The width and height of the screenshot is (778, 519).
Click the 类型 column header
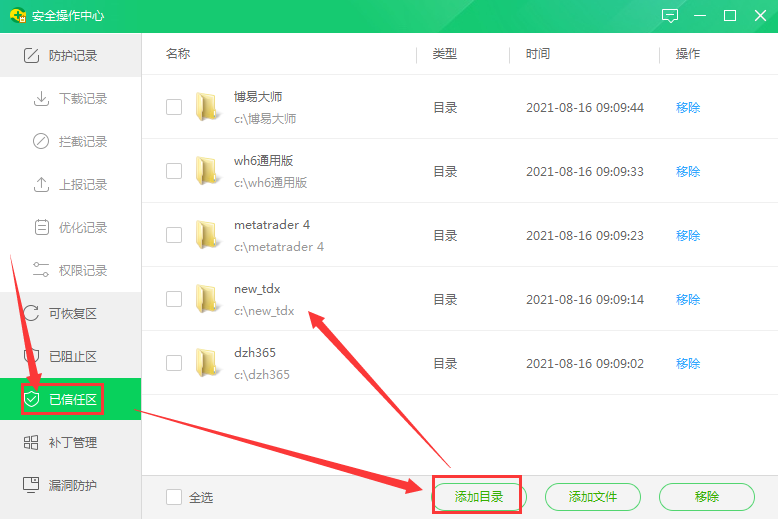445,54
